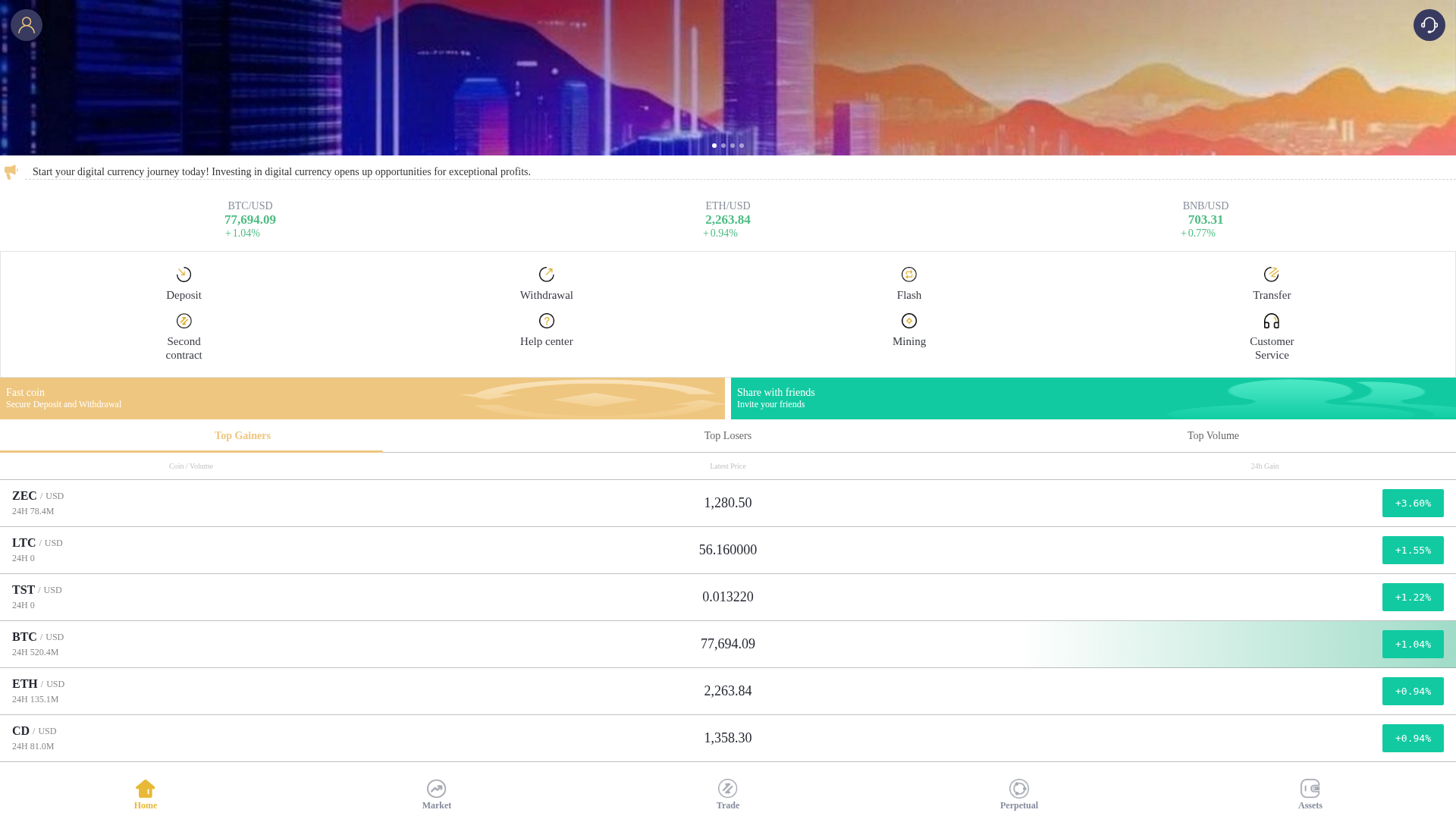Click the Latest Price column header
Screen dimensions: 1456x819
tap(728, 466)
